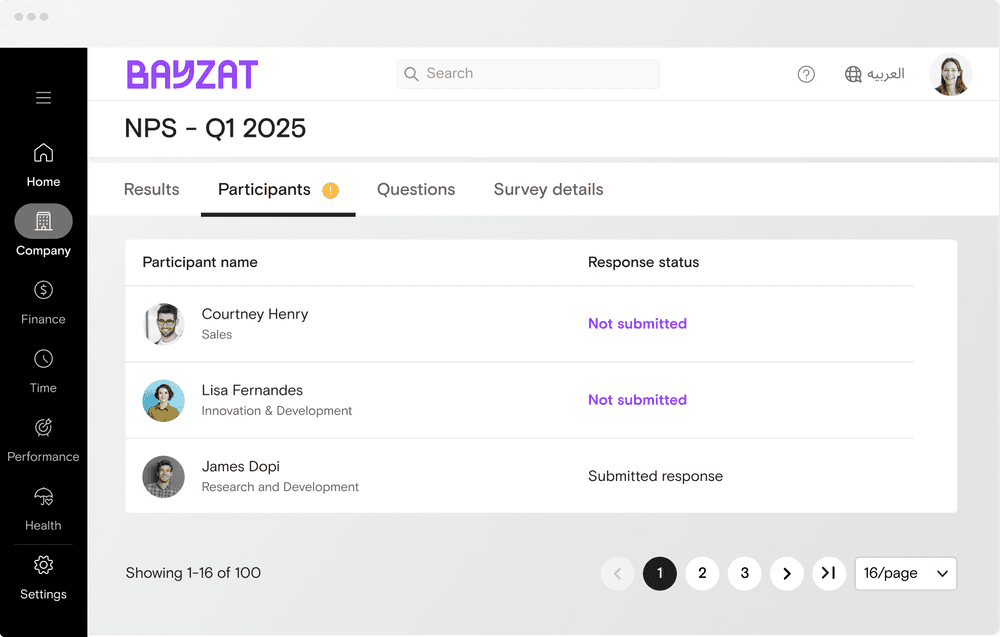Open Settings gear icon
Image resolution: width=1000 pixels, height=637 pixels.
43,566
